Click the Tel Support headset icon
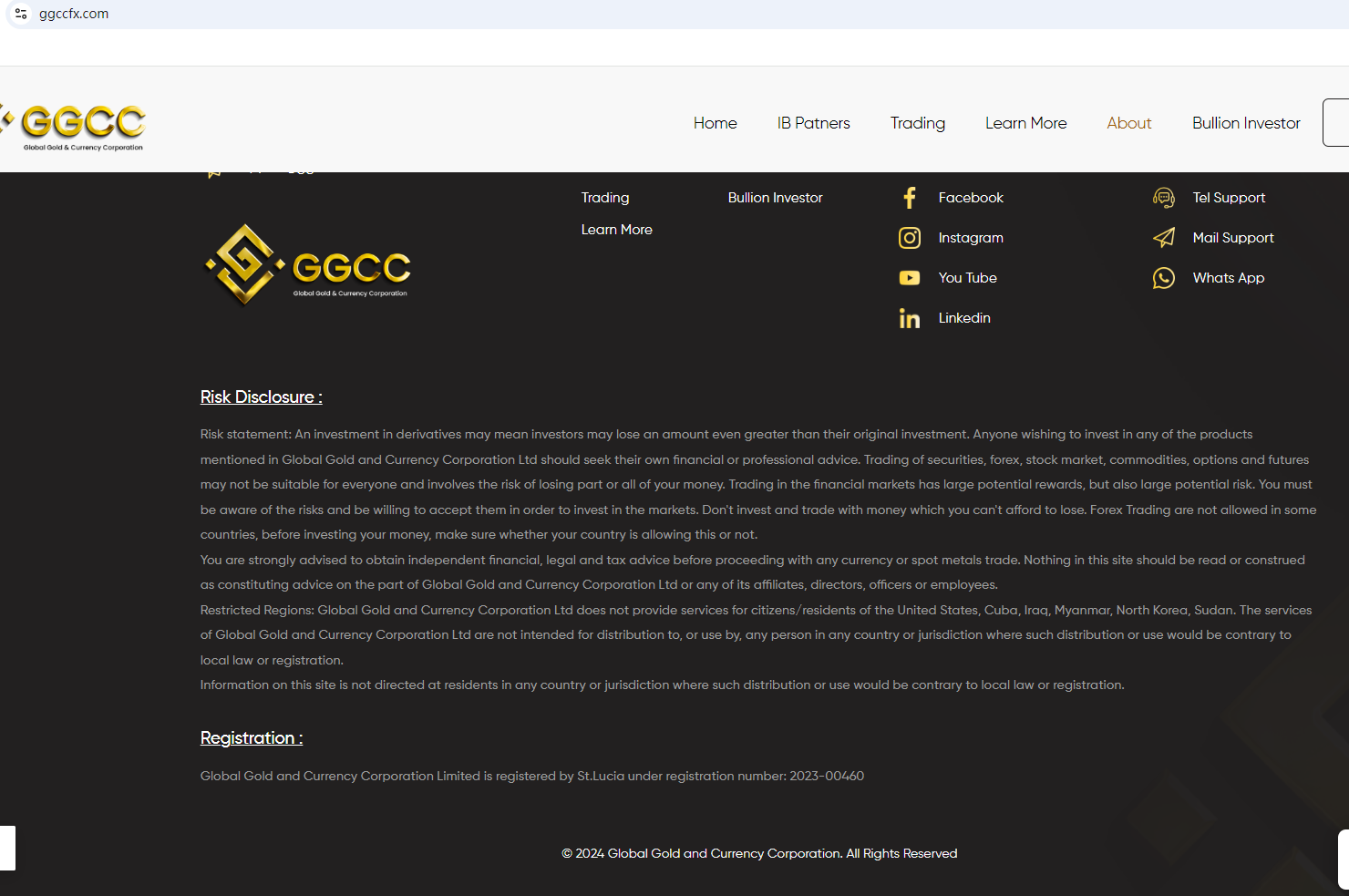The width and height of the screenshot is (1349, 896). click(1164, 197)
